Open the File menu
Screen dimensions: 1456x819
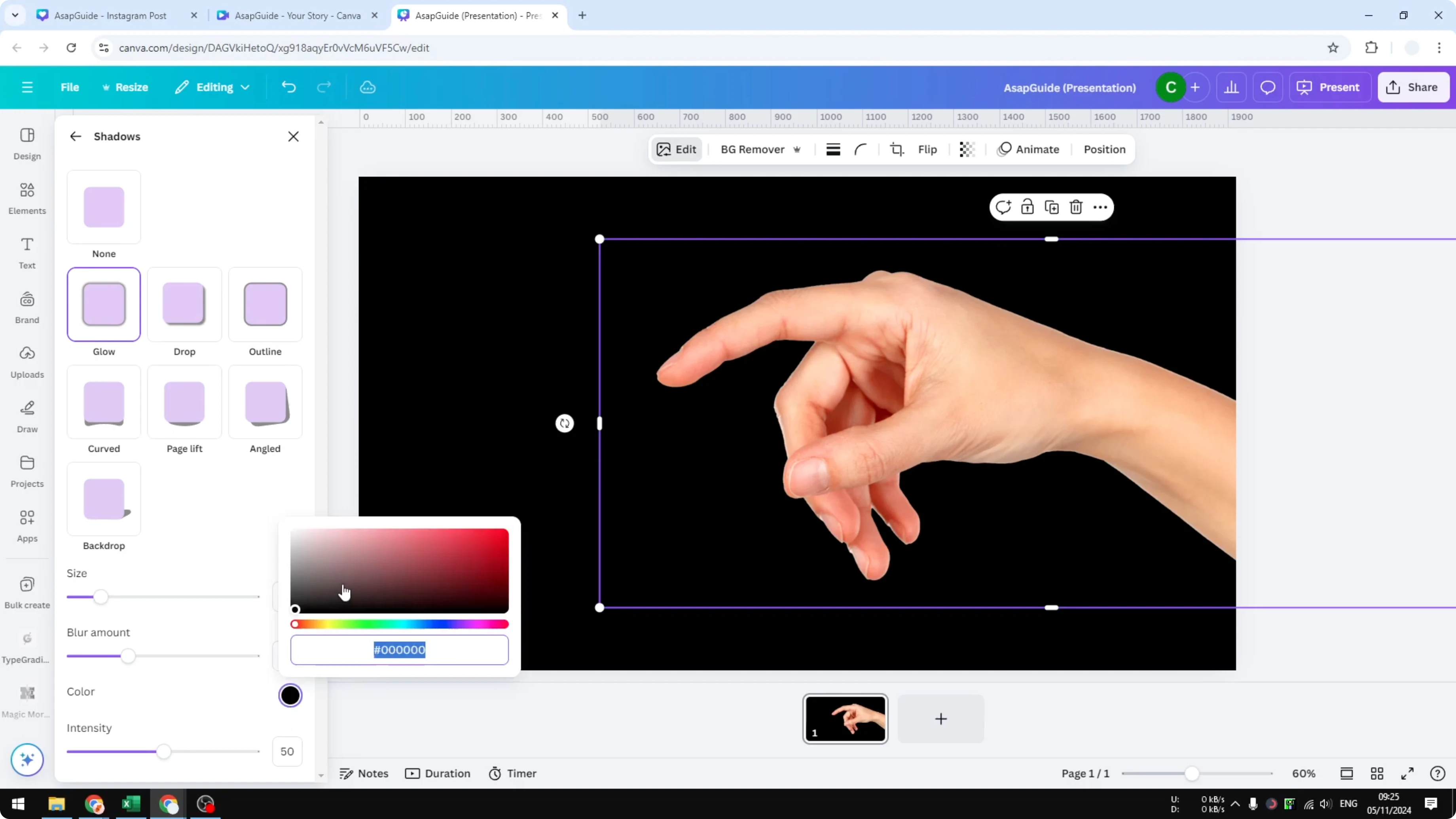coord(70,87)
